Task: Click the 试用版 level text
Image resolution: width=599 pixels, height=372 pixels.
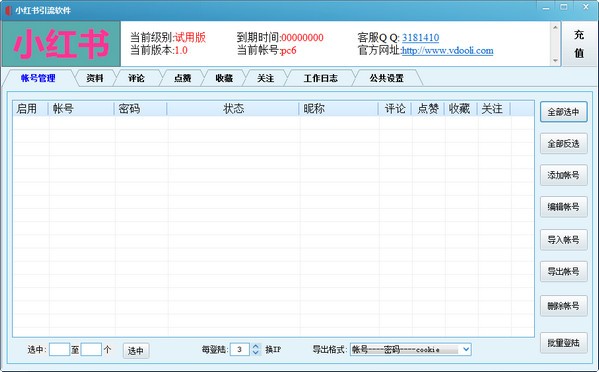Action: [x=190, y=37]
